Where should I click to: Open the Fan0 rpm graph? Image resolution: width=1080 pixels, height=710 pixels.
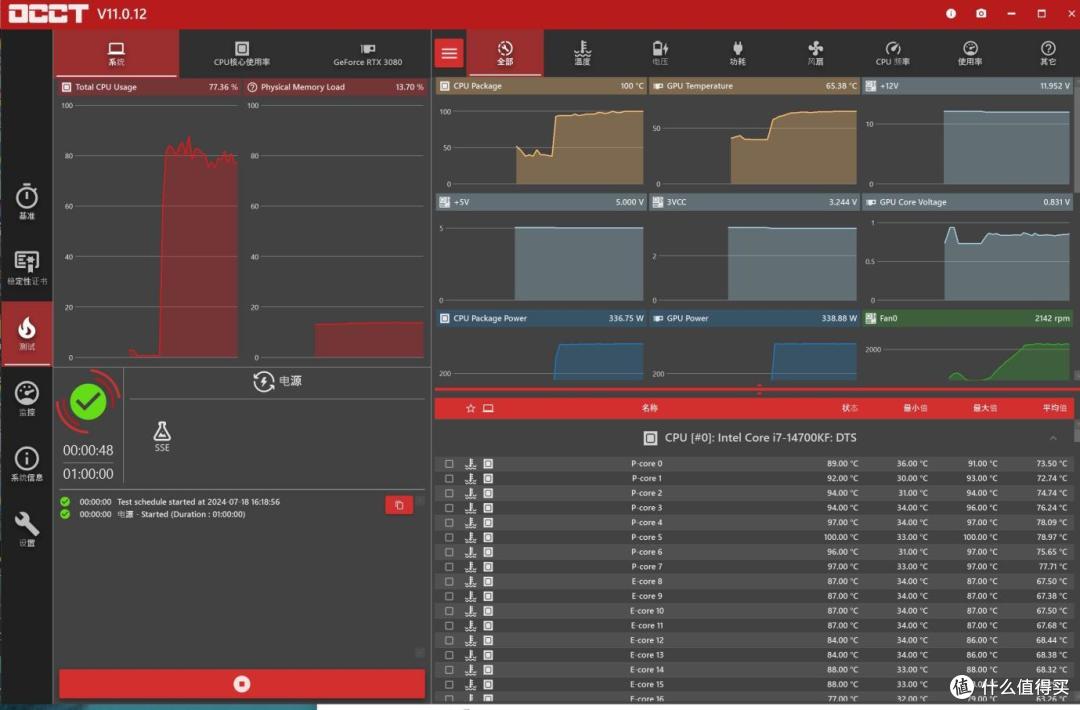click(967, 346)
